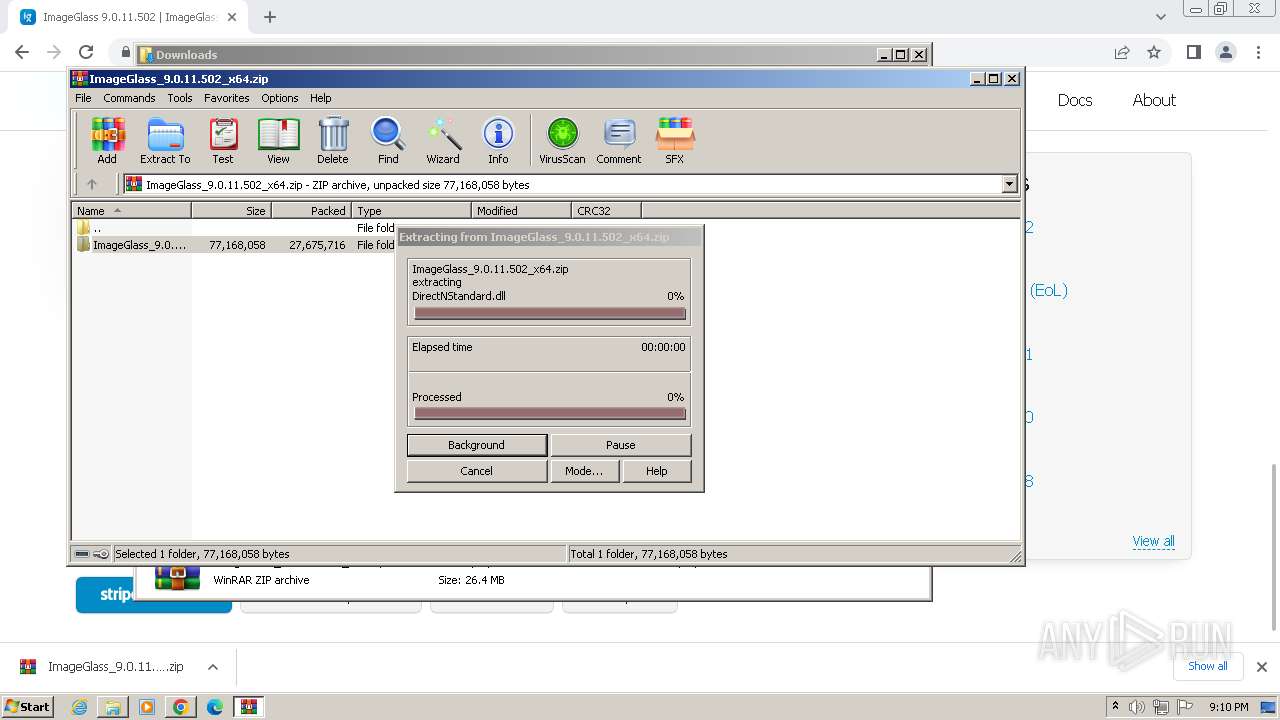Open Chrome three-dot menu
Screen dimensions: 1280x720
coord(1257,52)
